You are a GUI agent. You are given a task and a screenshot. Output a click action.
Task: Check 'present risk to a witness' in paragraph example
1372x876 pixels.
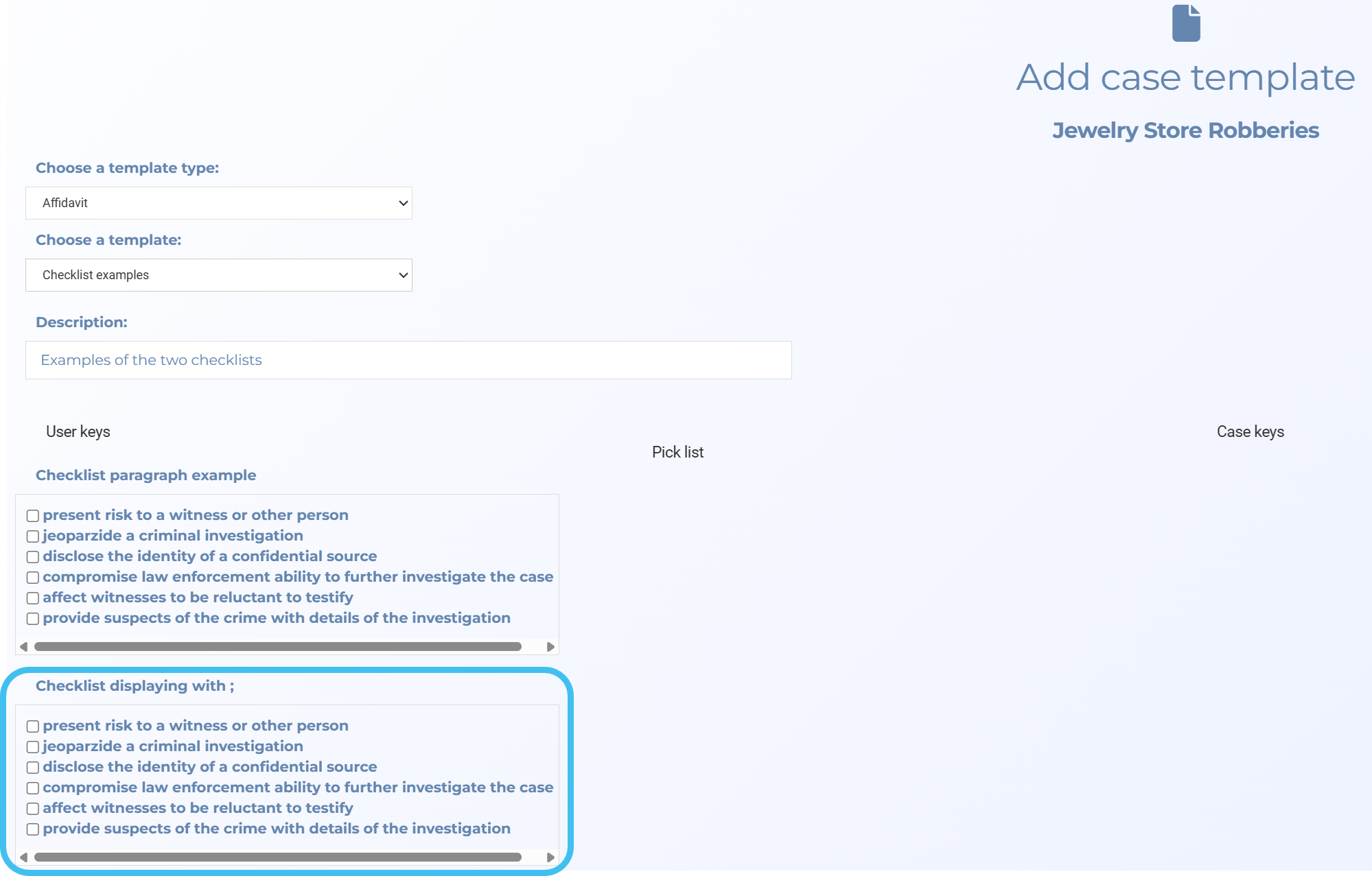33,516
